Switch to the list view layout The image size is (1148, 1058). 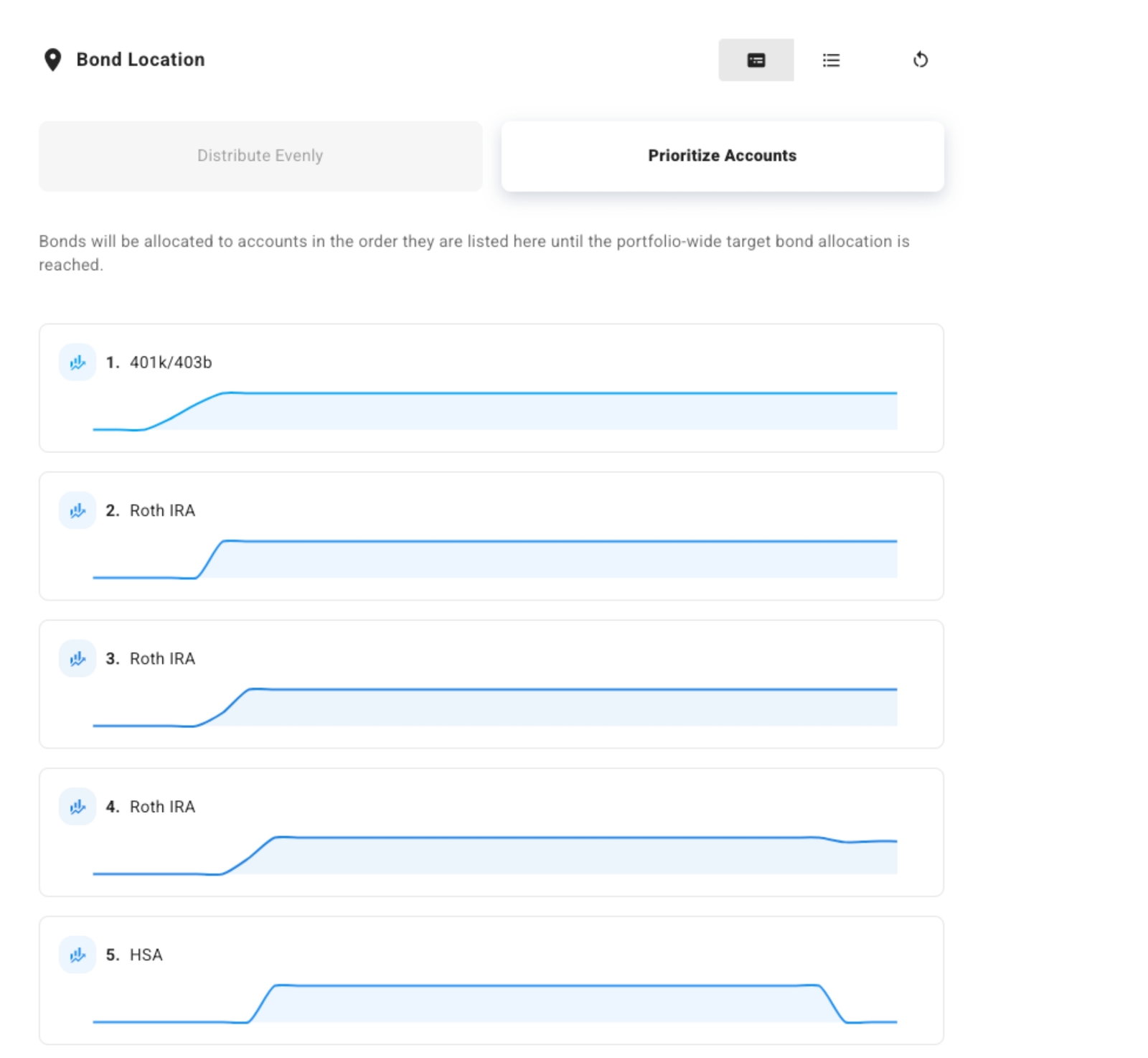coord(831,60)
